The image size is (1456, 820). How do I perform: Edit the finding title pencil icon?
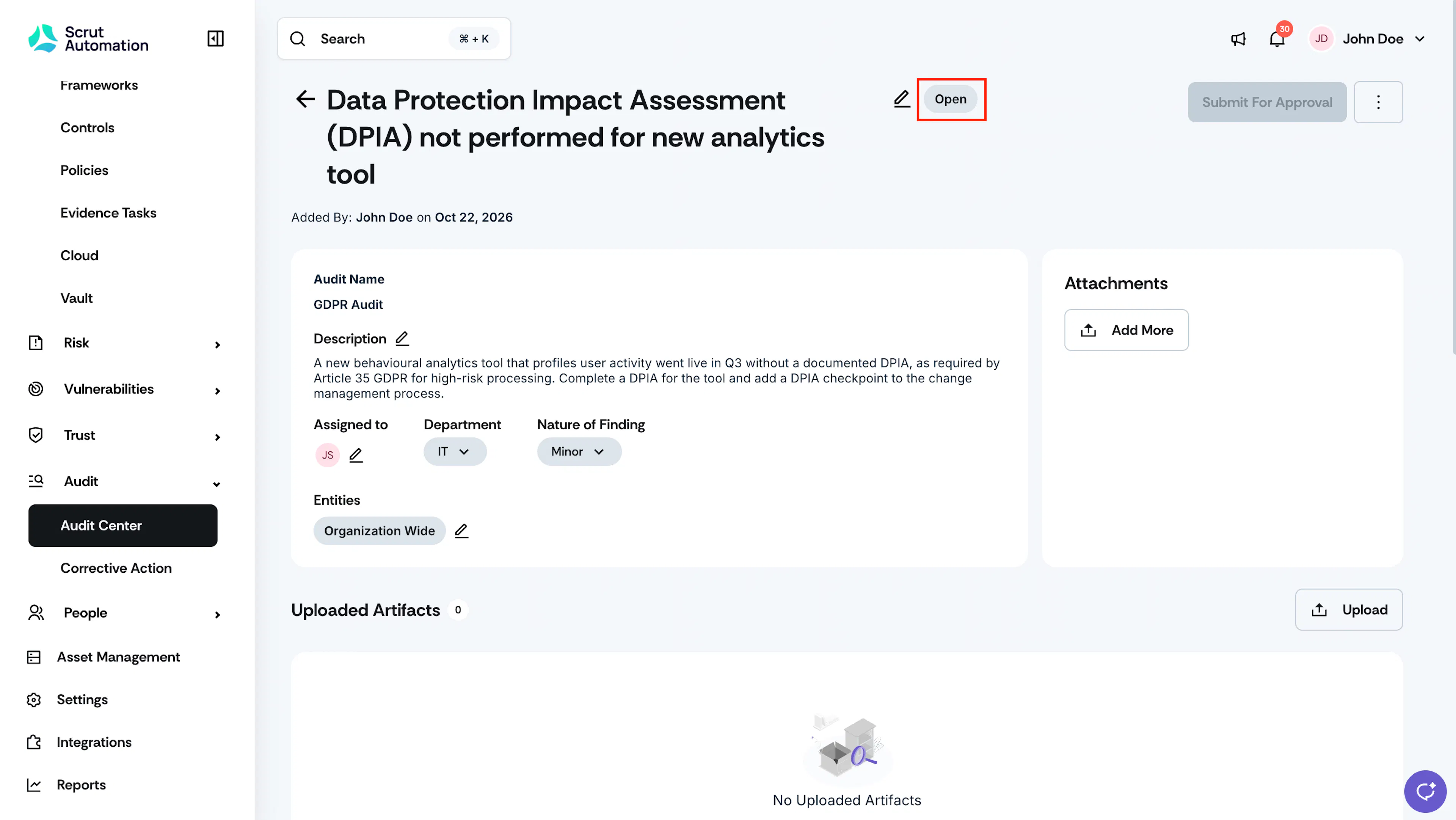902,99
